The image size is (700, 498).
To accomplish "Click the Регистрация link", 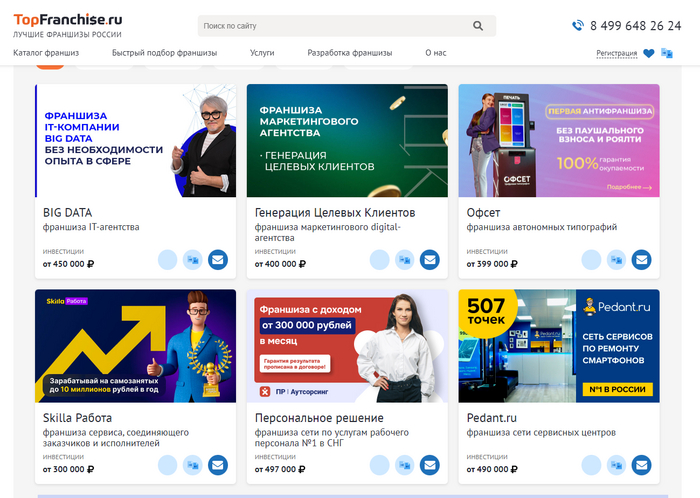I will pyautogui.click(x=617, y=53).
